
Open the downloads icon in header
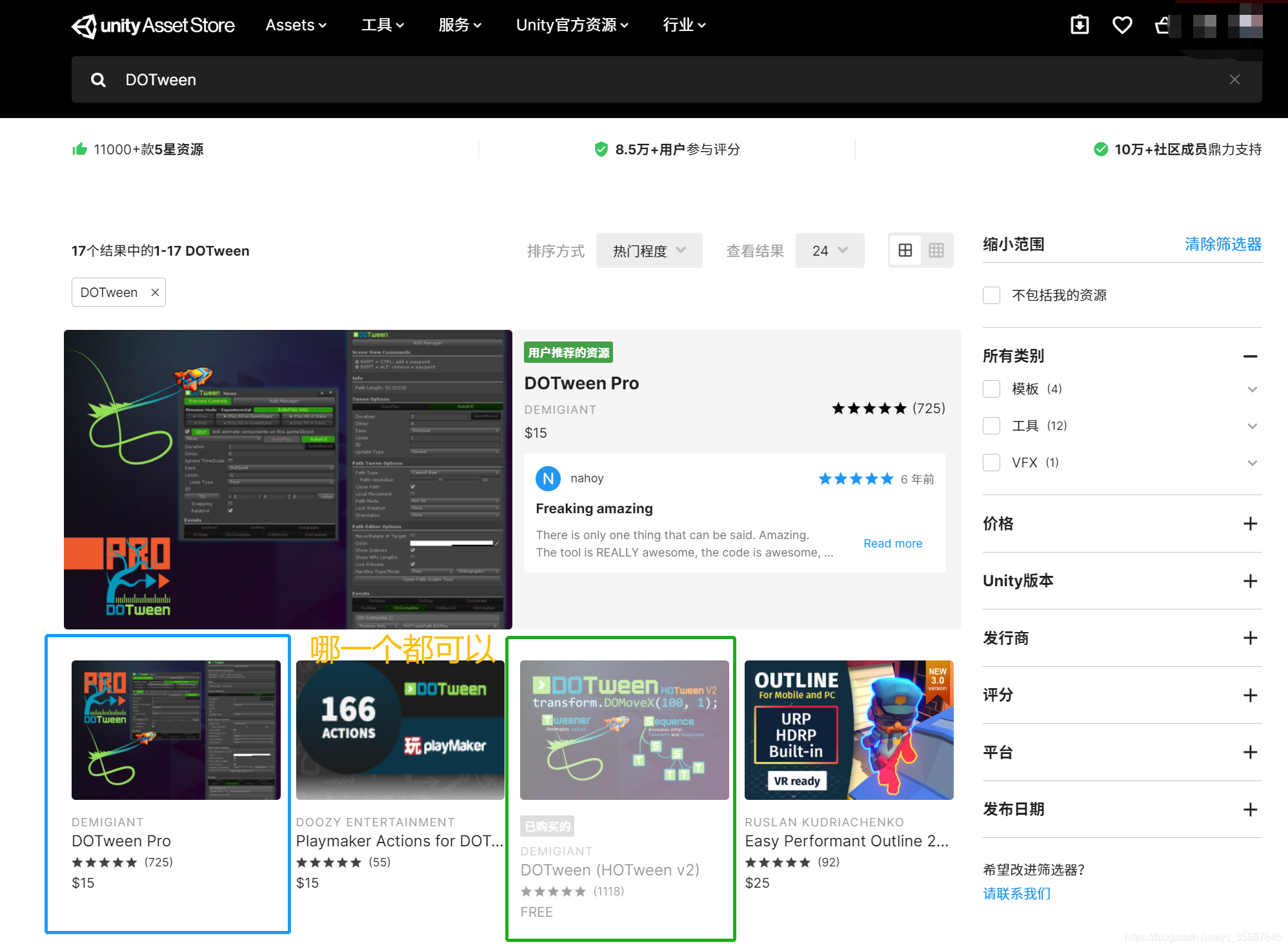tap(1080, 25)
